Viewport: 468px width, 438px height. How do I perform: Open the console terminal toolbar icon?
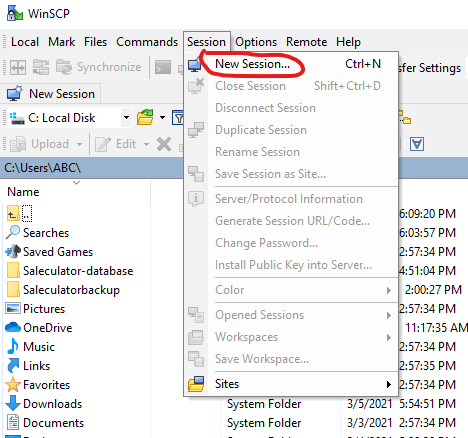click(163, 68)
